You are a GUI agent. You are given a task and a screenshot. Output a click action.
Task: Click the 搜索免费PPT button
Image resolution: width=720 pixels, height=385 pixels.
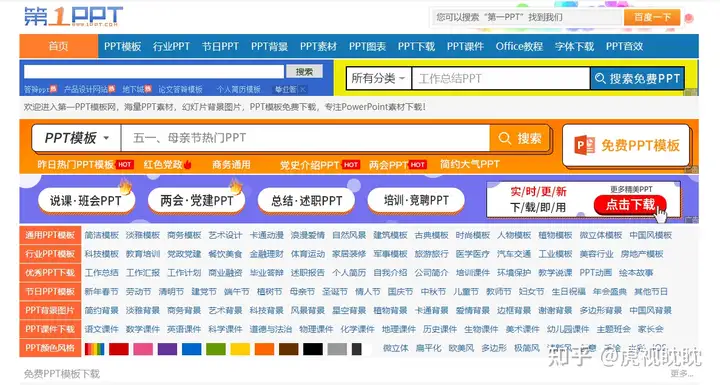(x=637, y=79)
